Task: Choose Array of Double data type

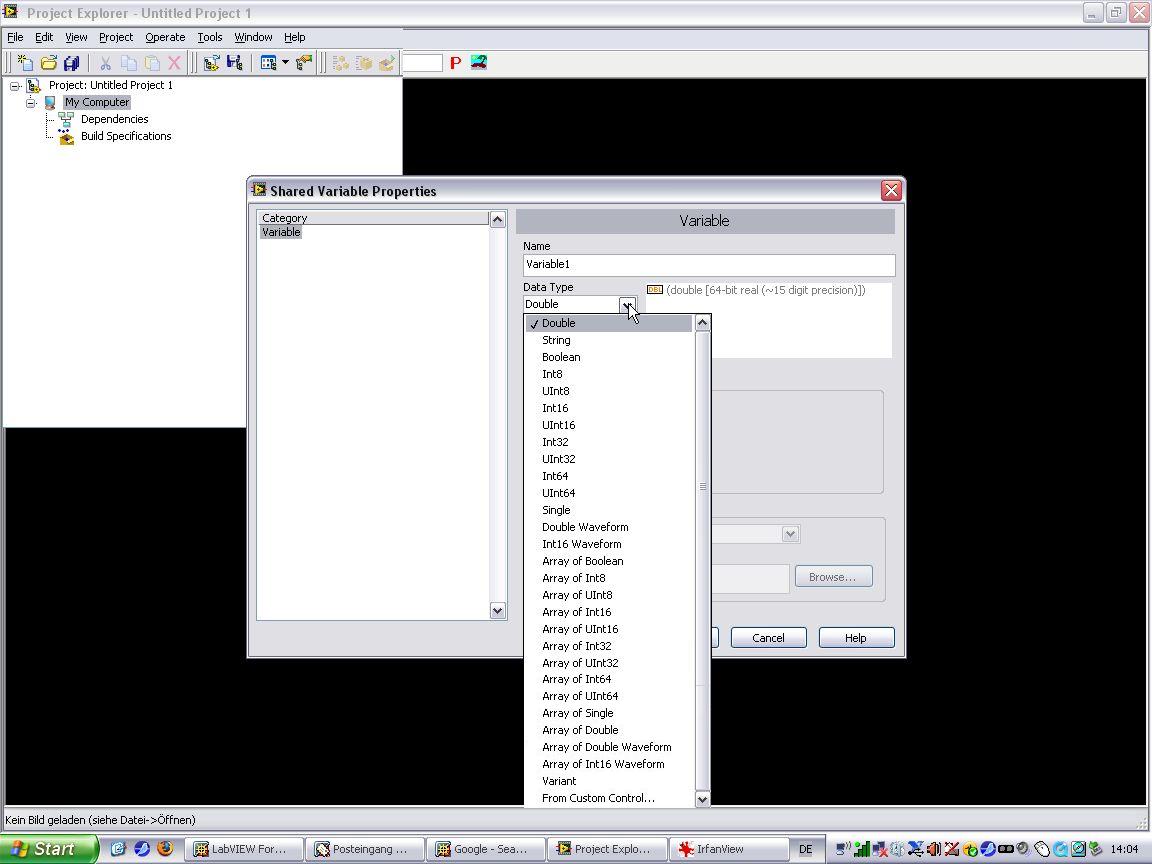Action: coord(608,730)
